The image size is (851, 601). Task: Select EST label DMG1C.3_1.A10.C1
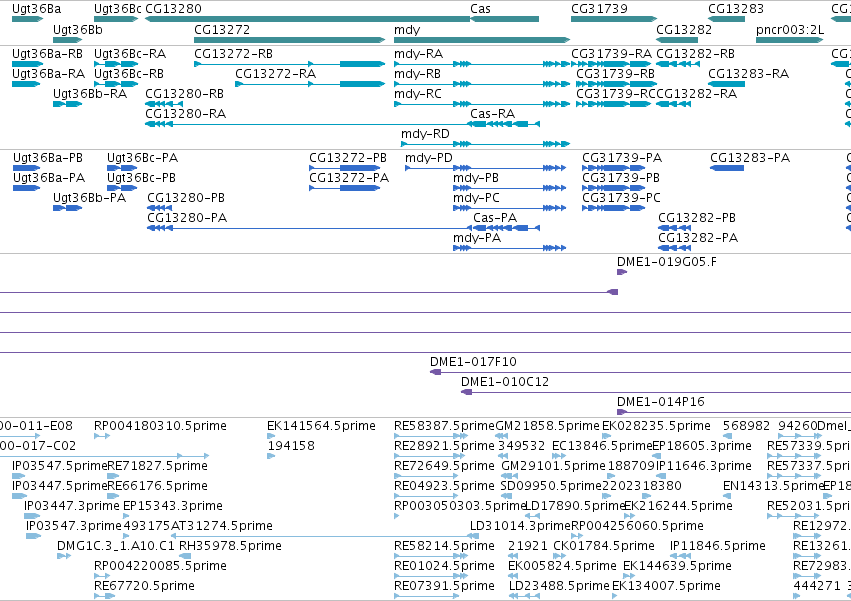(116, 546)
